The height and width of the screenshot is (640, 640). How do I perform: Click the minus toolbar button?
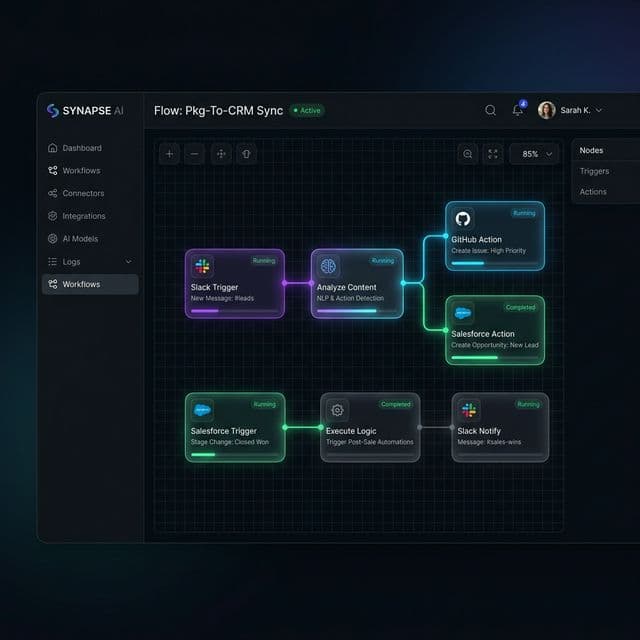[x=194, y=154]
